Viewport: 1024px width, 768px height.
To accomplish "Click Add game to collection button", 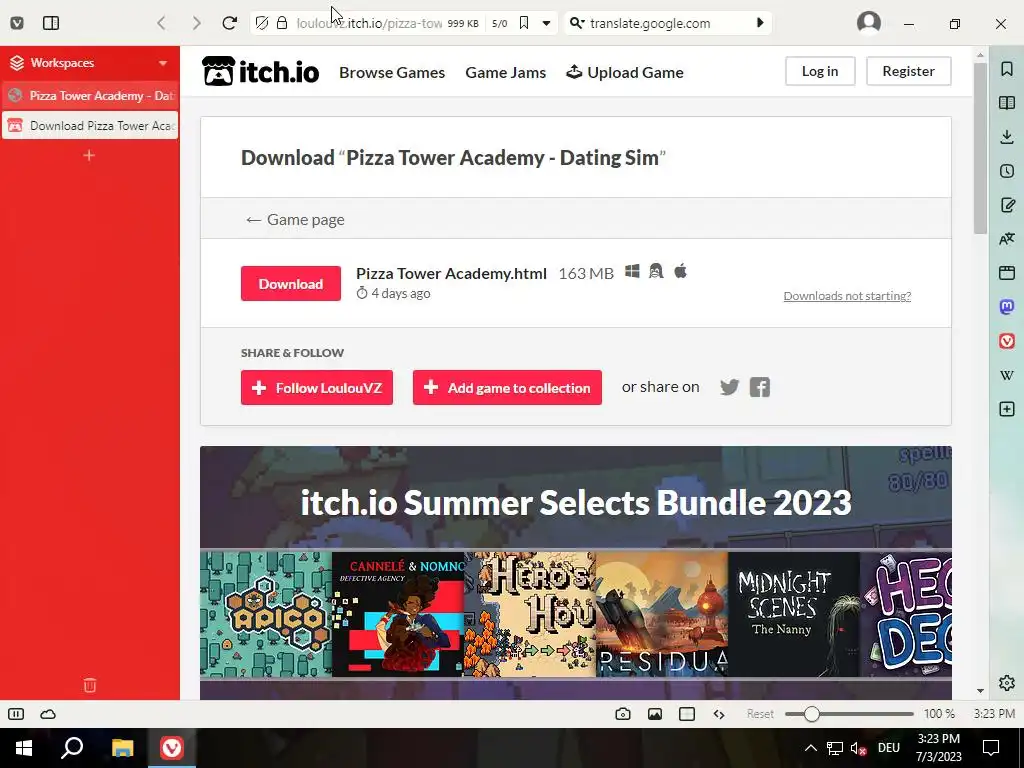I will 507,388.
